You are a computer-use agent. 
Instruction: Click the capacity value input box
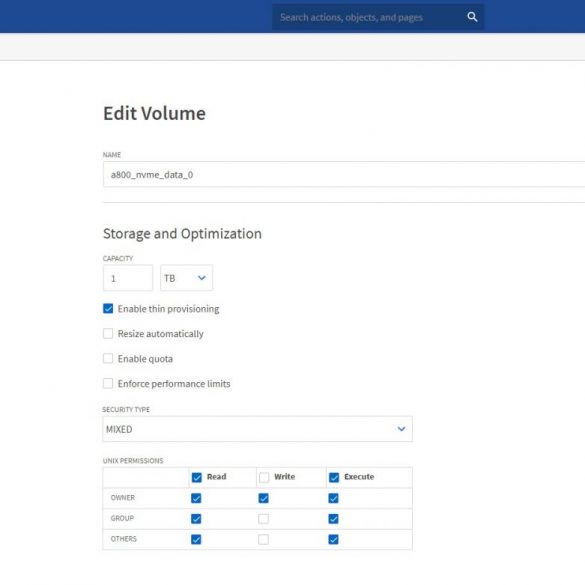click(x=128, y=278)
